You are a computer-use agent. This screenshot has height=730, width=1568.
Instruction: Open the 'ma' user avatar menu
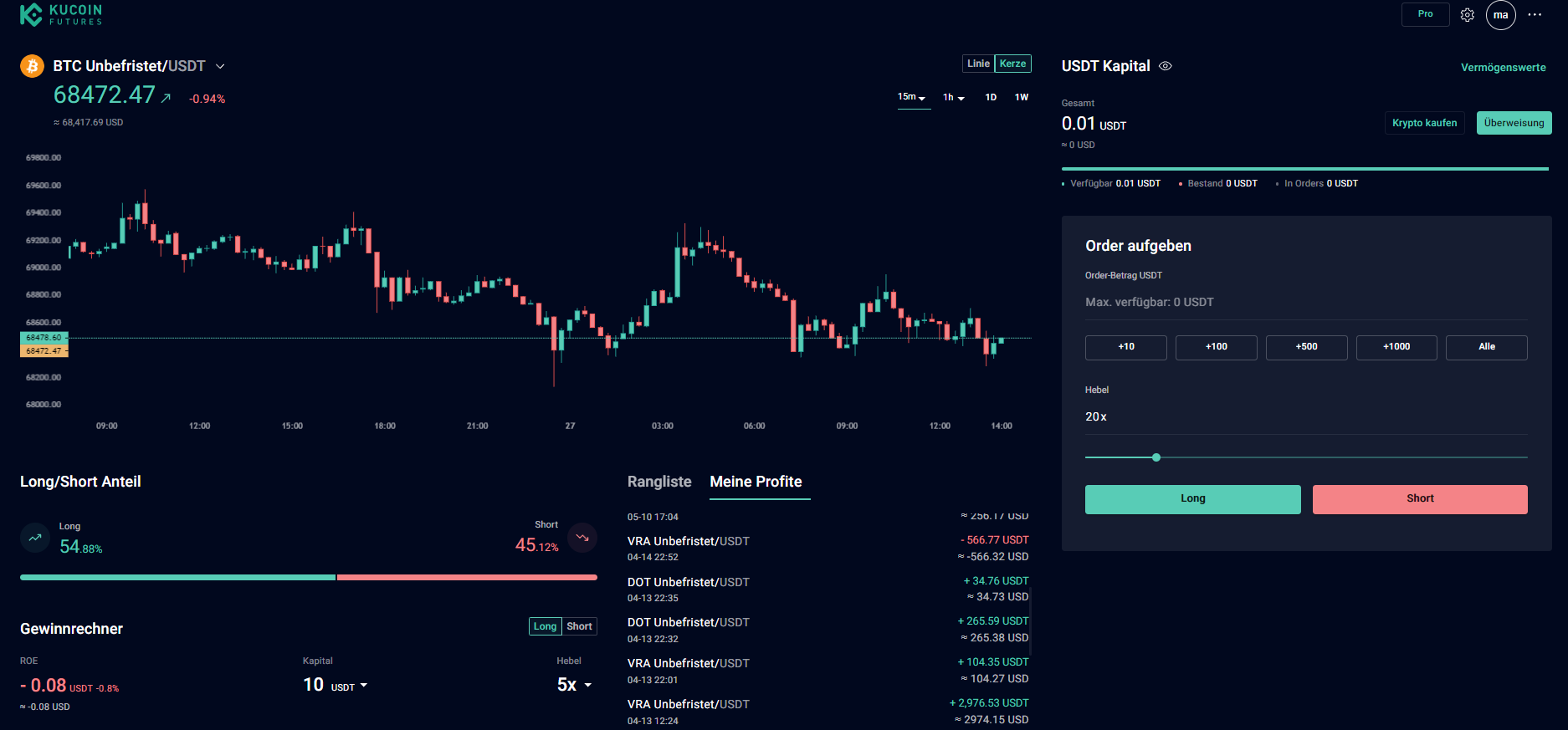tap(1500, 15)
